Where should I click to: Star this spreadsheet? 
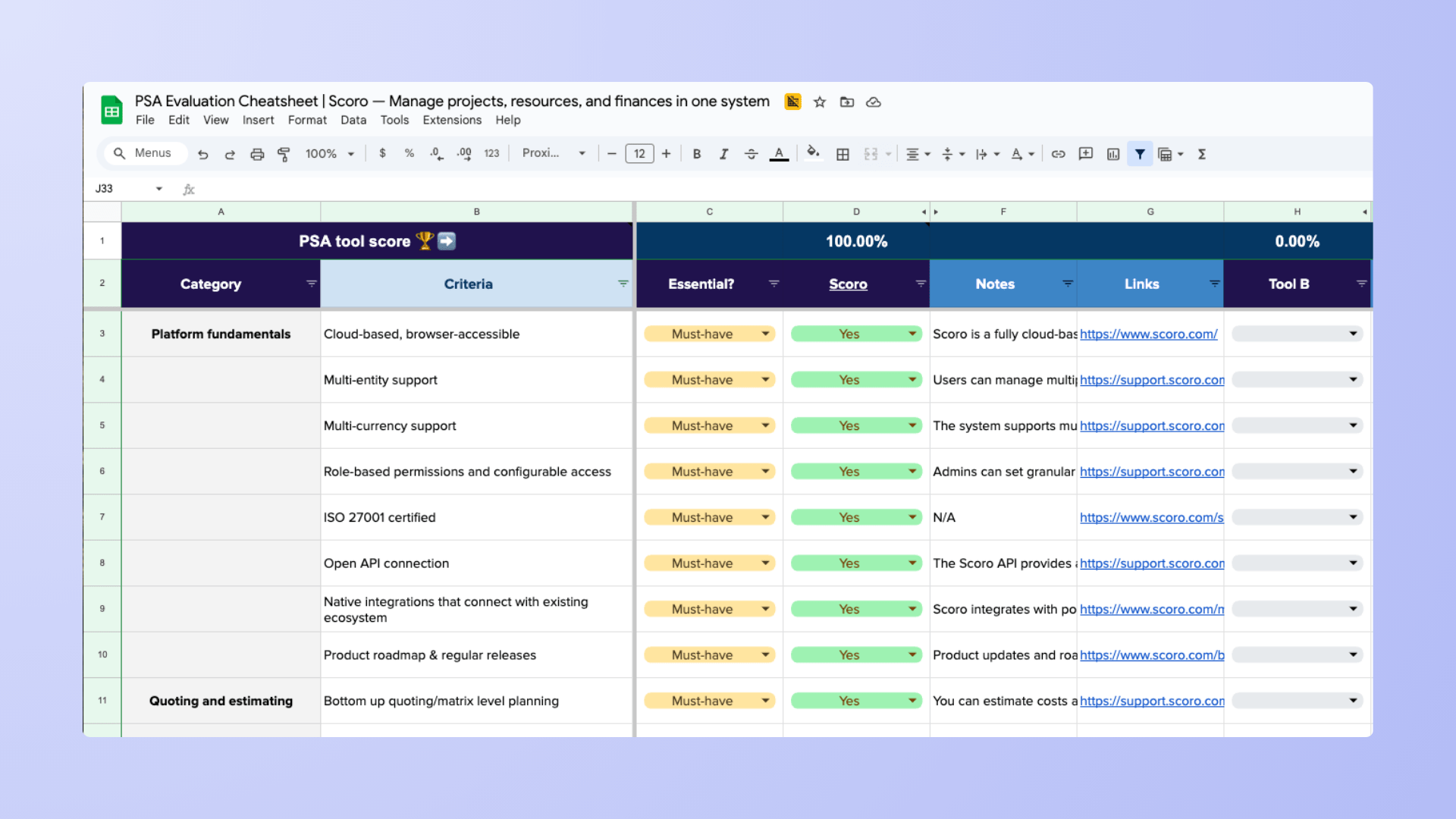(x=820, y=102)
